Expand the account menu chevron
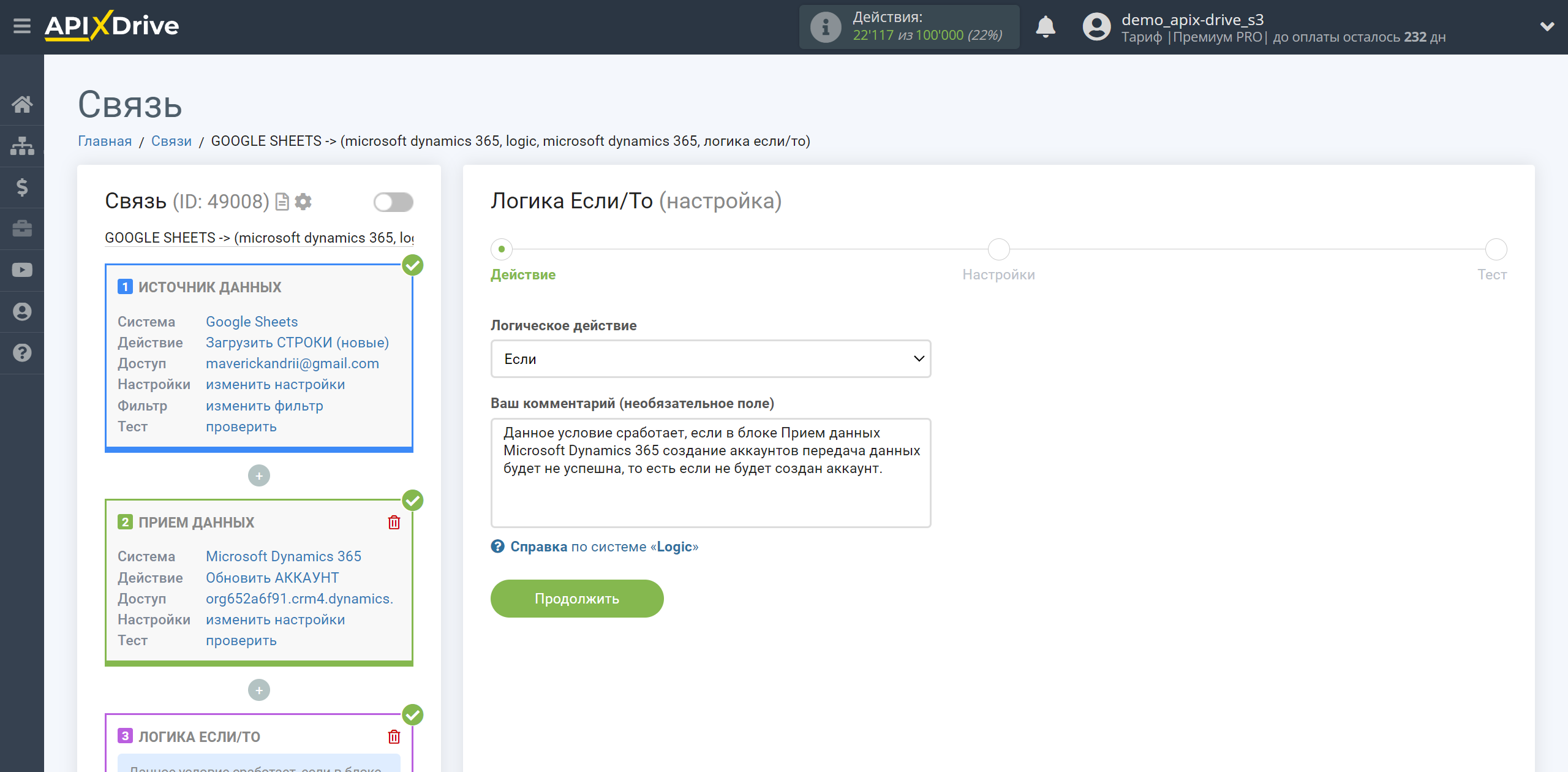1568x772 pixels. click(x=1547, y=26)
